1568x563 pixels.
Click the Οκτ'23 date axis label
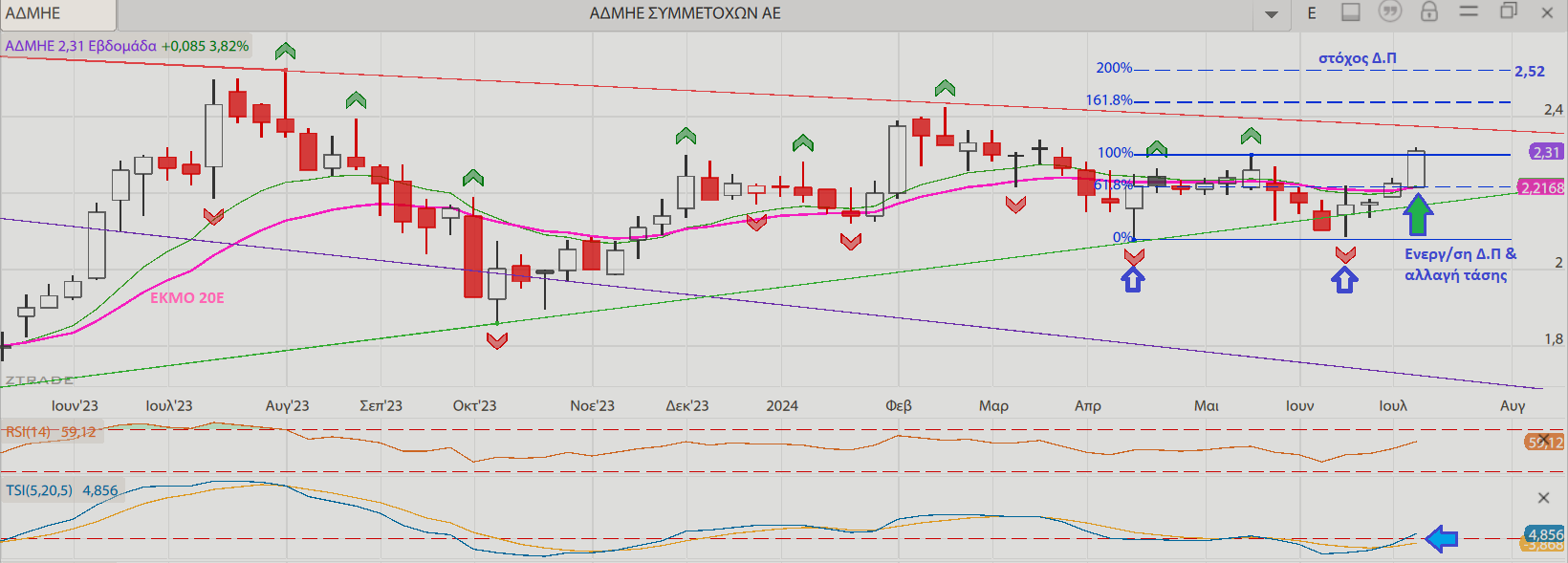tap(474, 406)
